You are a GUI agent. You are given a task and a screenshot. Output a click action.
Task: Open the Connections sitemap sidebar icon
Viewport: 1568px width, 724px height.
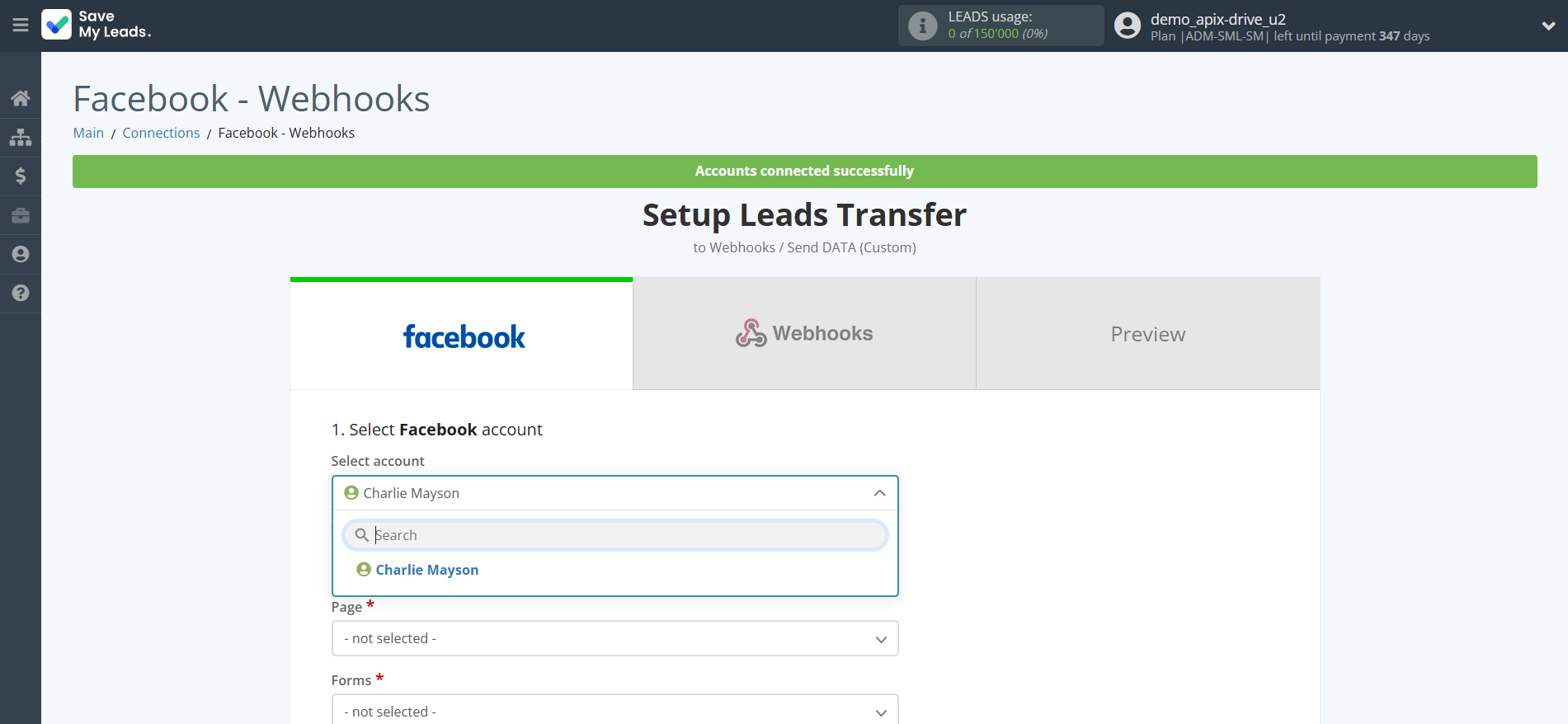(x=21, y=137)
